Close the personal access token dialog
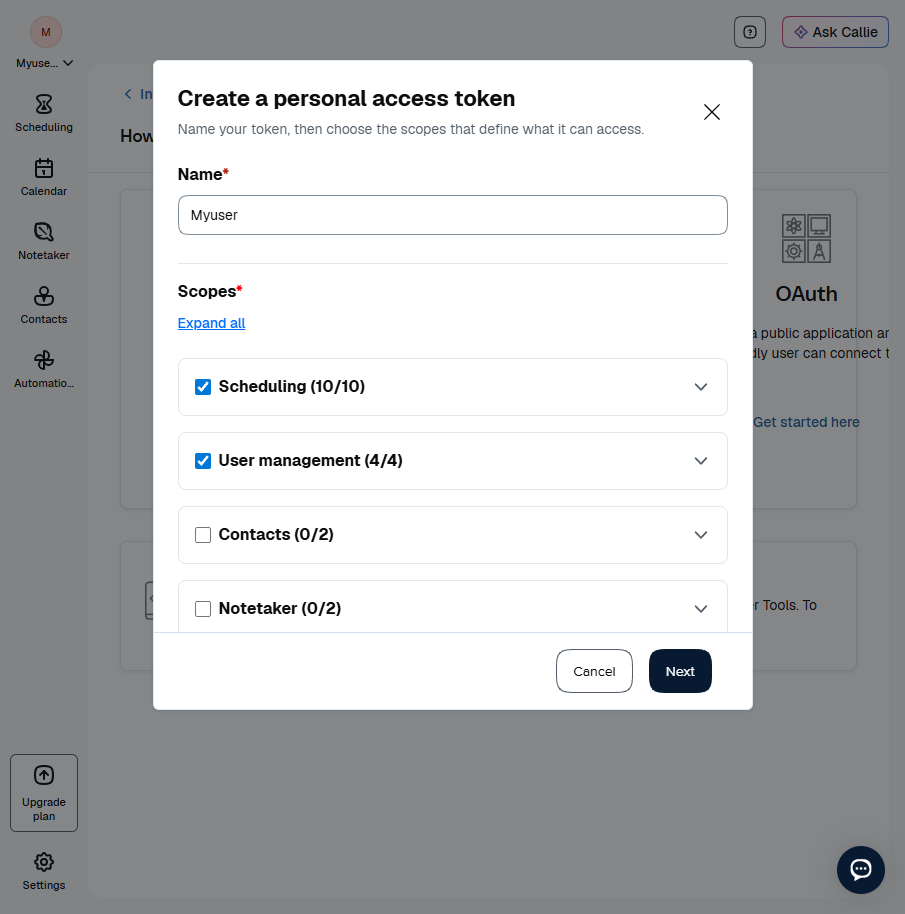 pyautogui.click(x=712, y=112)
